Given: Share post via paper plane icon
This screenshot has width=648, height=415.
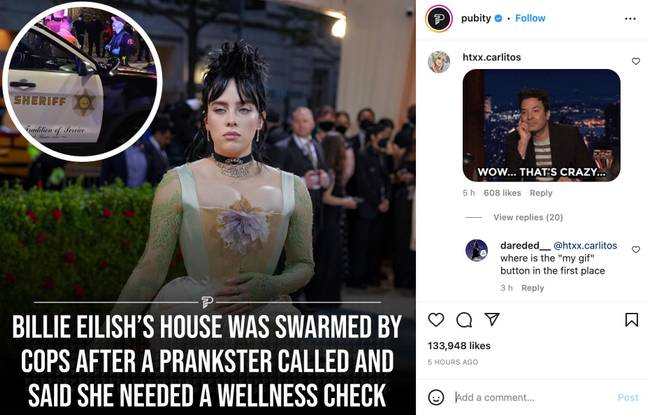Looking at the screenshot, I should click(x=492, y=319).
